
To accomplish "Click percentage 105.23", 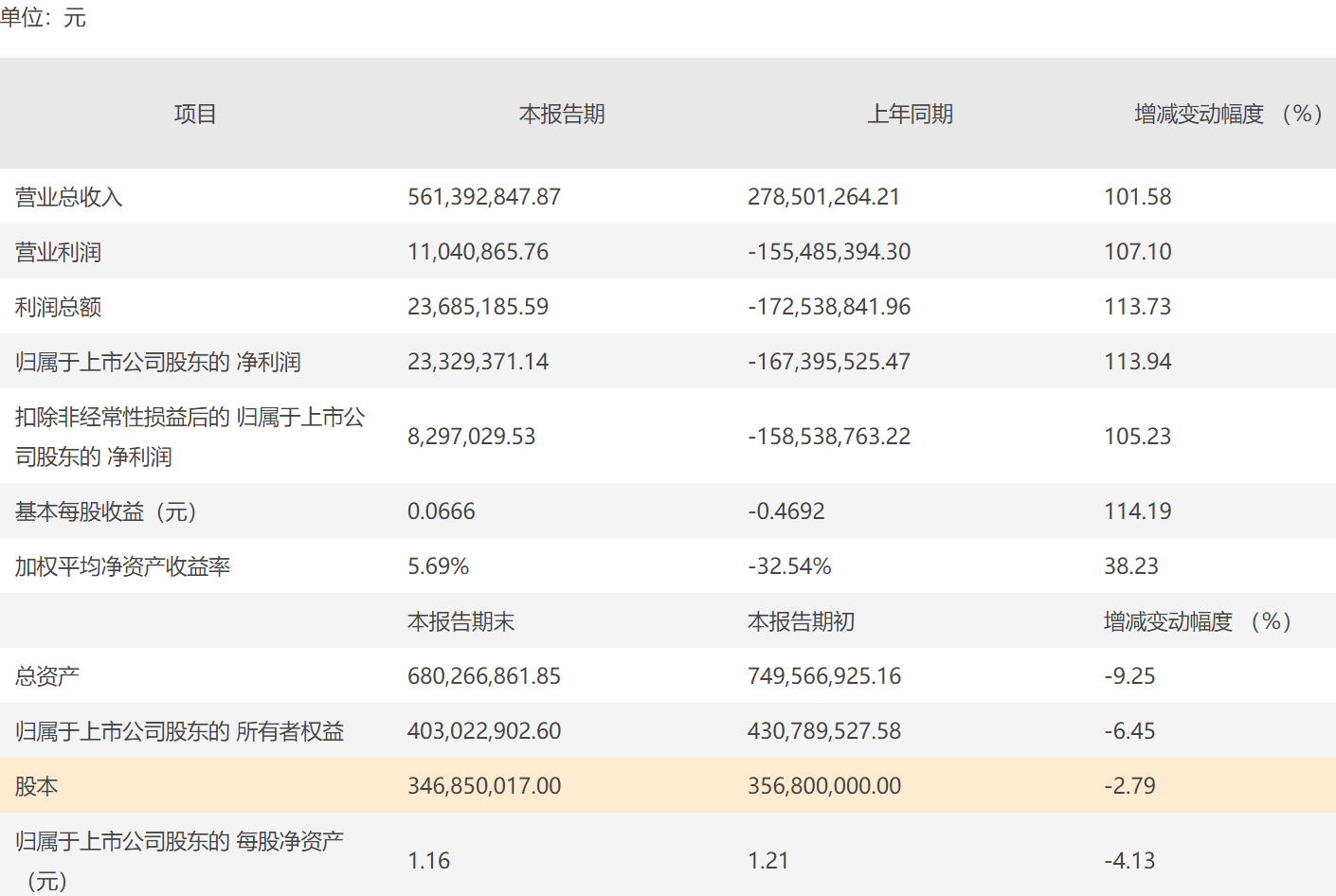I will point(1137,437).
